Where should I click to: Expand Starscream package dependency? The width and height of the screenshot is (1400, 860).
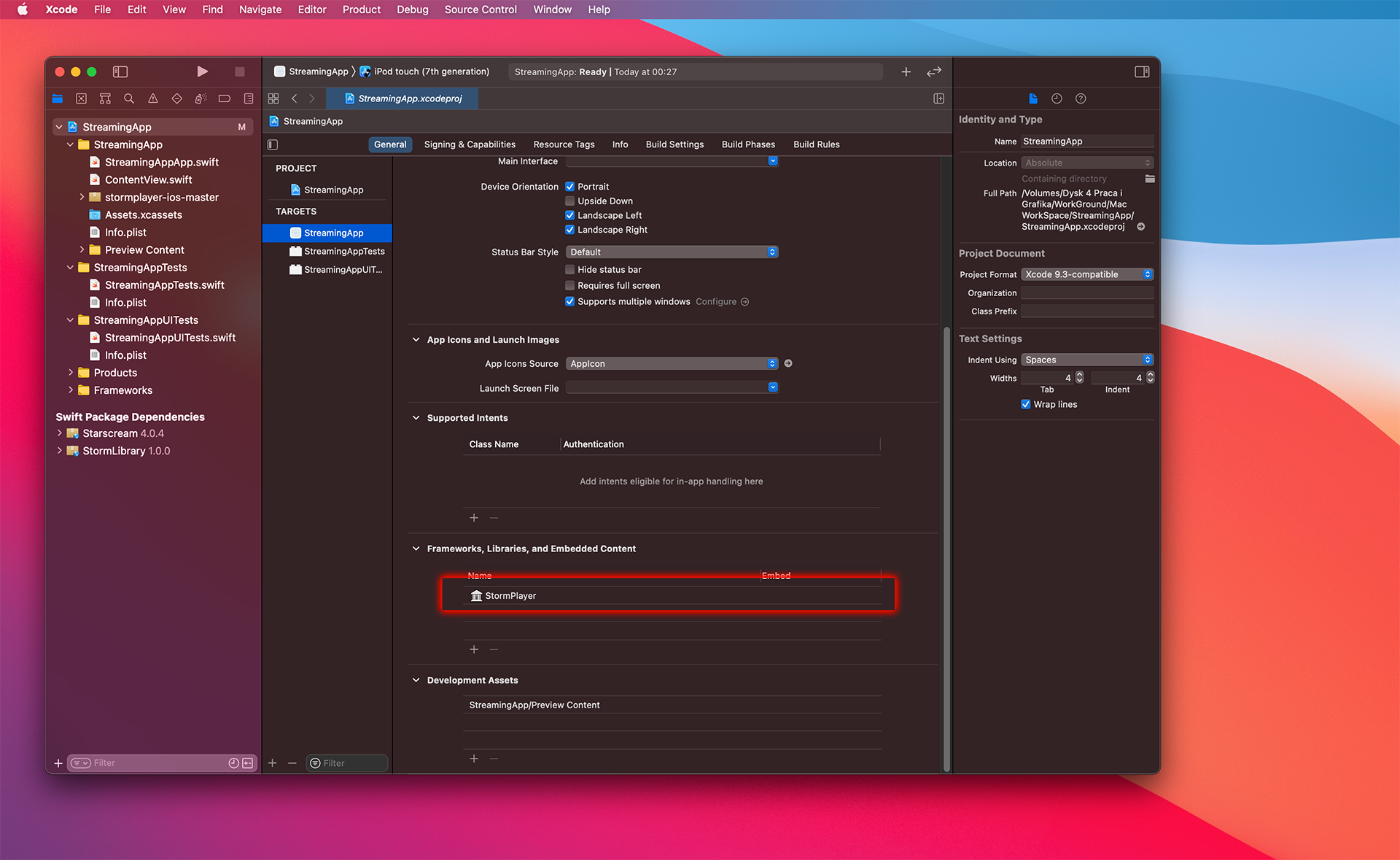[x=59, y=433]
